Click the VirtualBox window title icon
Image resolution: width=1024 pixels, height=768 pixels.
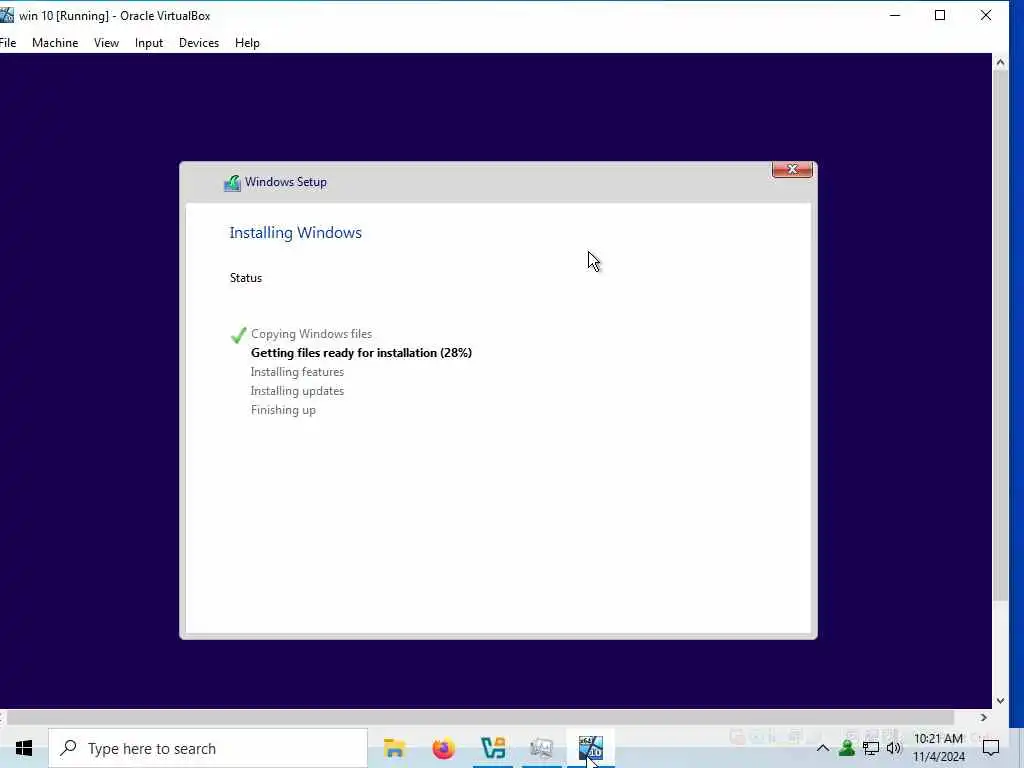[x=7, y=15]
